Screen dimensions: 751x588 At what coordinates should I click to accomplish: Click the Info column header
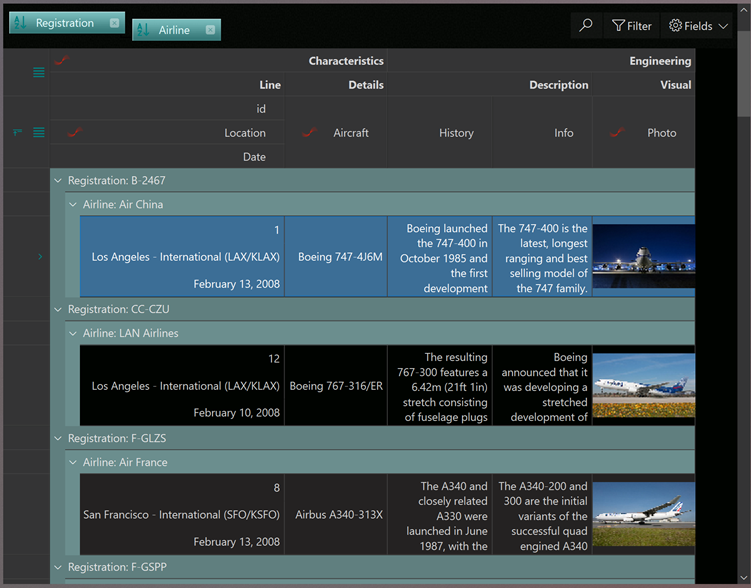click(x=543, y=133)
